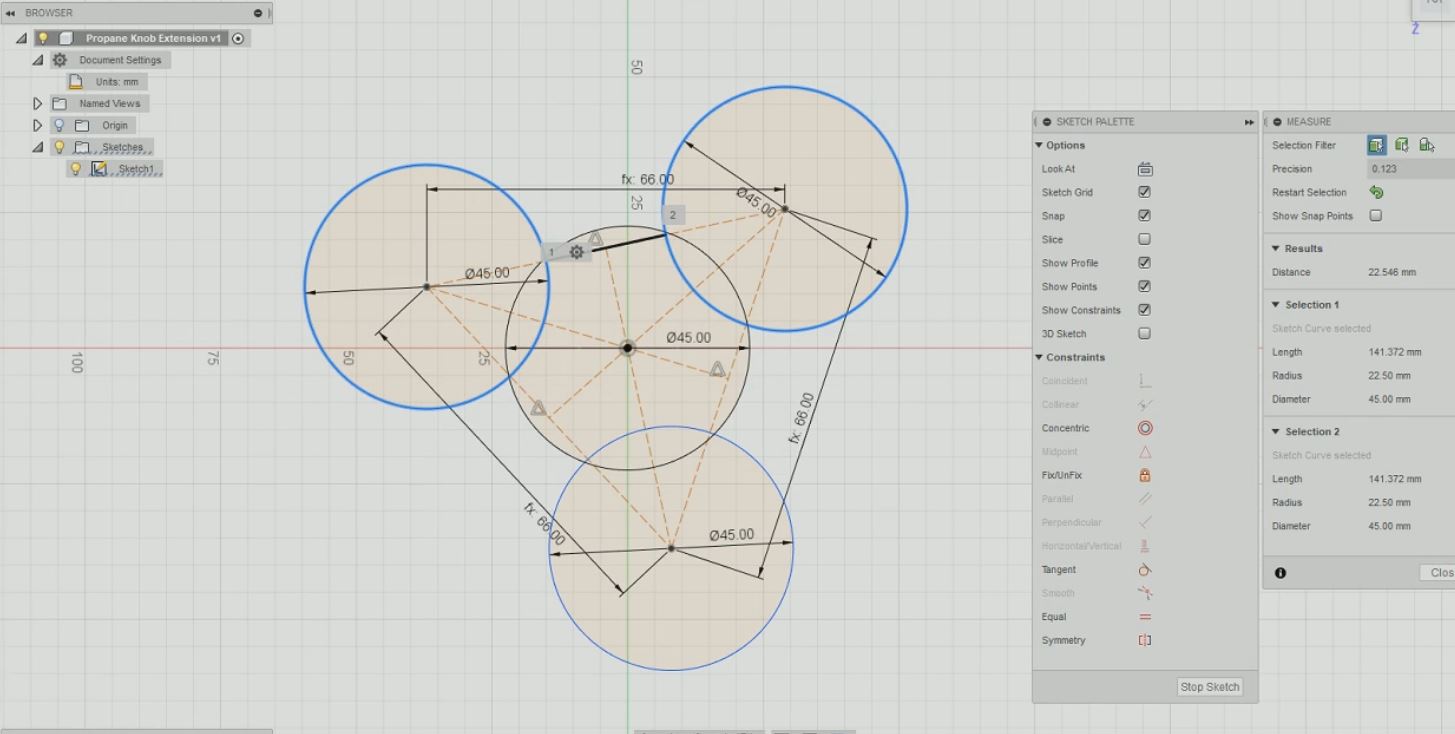Collapse the Selection 1 section
1455x734 pixels.
[x=1276, y=305]
